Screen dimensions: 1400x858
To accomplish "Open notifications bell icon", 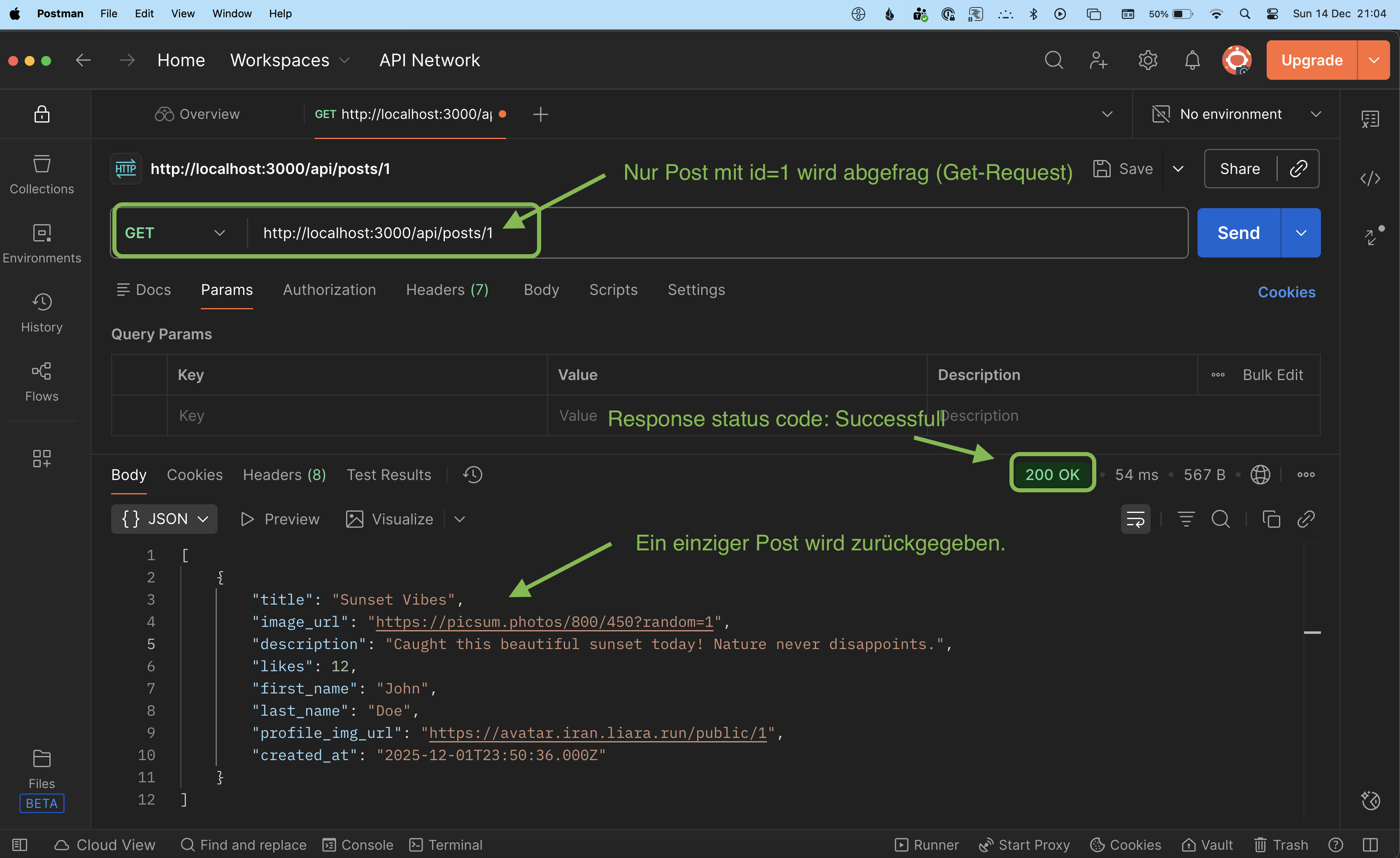I will pyautogui.click(x=1192, y=60).
